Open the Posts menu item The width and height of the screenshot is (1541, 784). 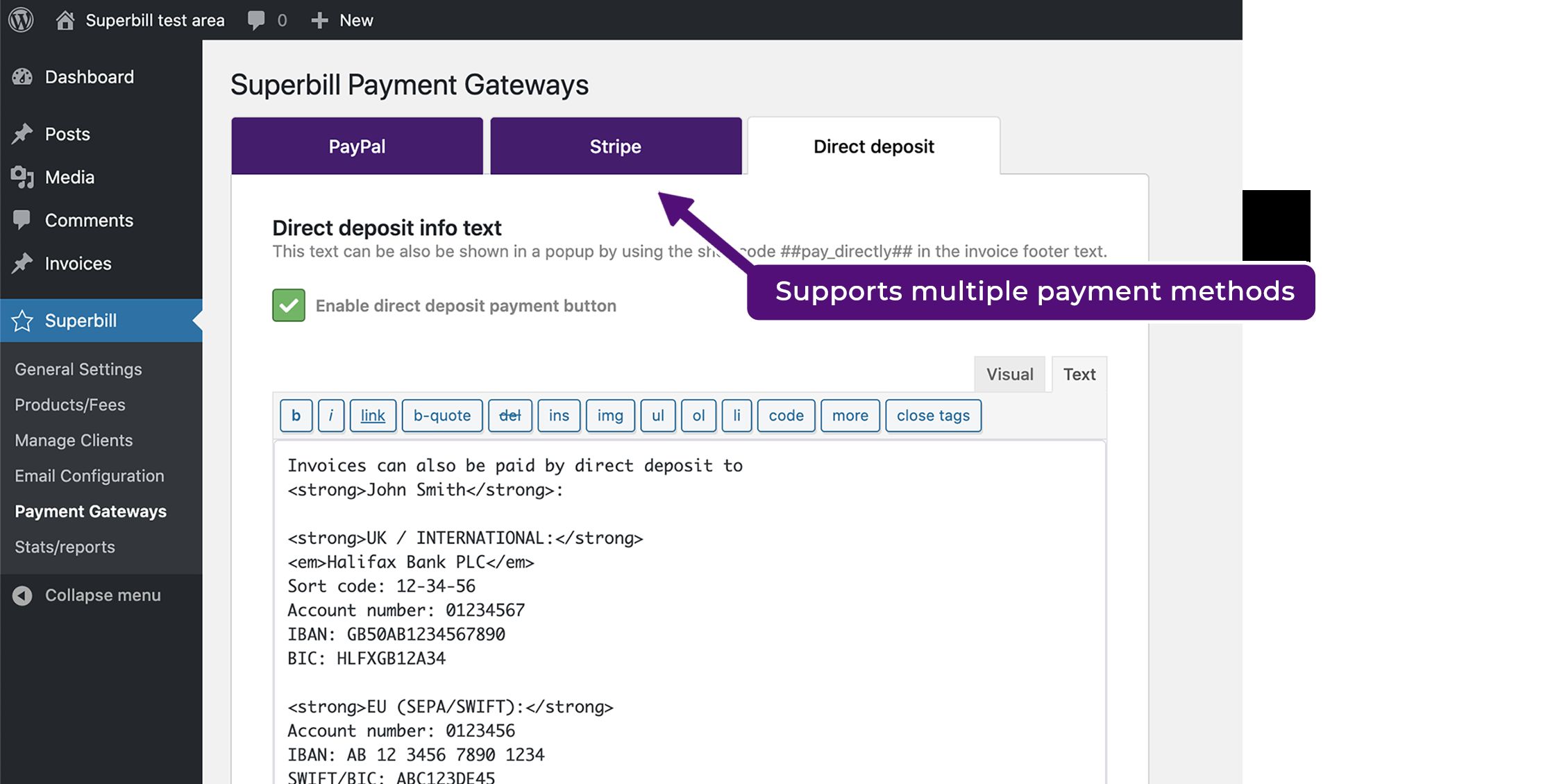click(101, 134)
